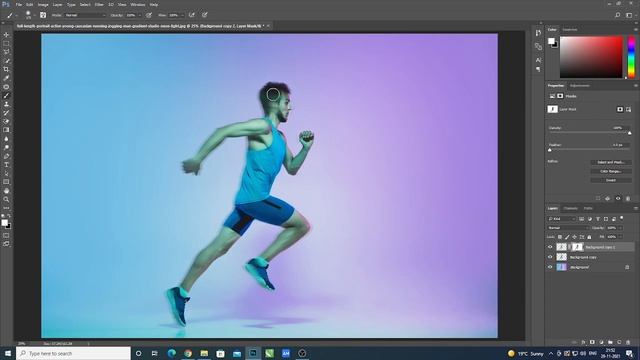The image size is (640, 360).
Task: Switch to the Channels tab
Action: (x=571, y=209)
